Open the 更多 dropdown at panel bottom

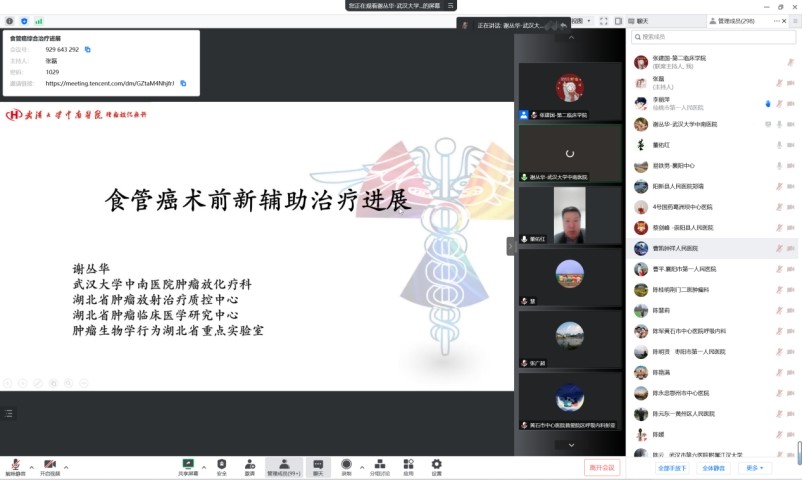tap(754, 468)
